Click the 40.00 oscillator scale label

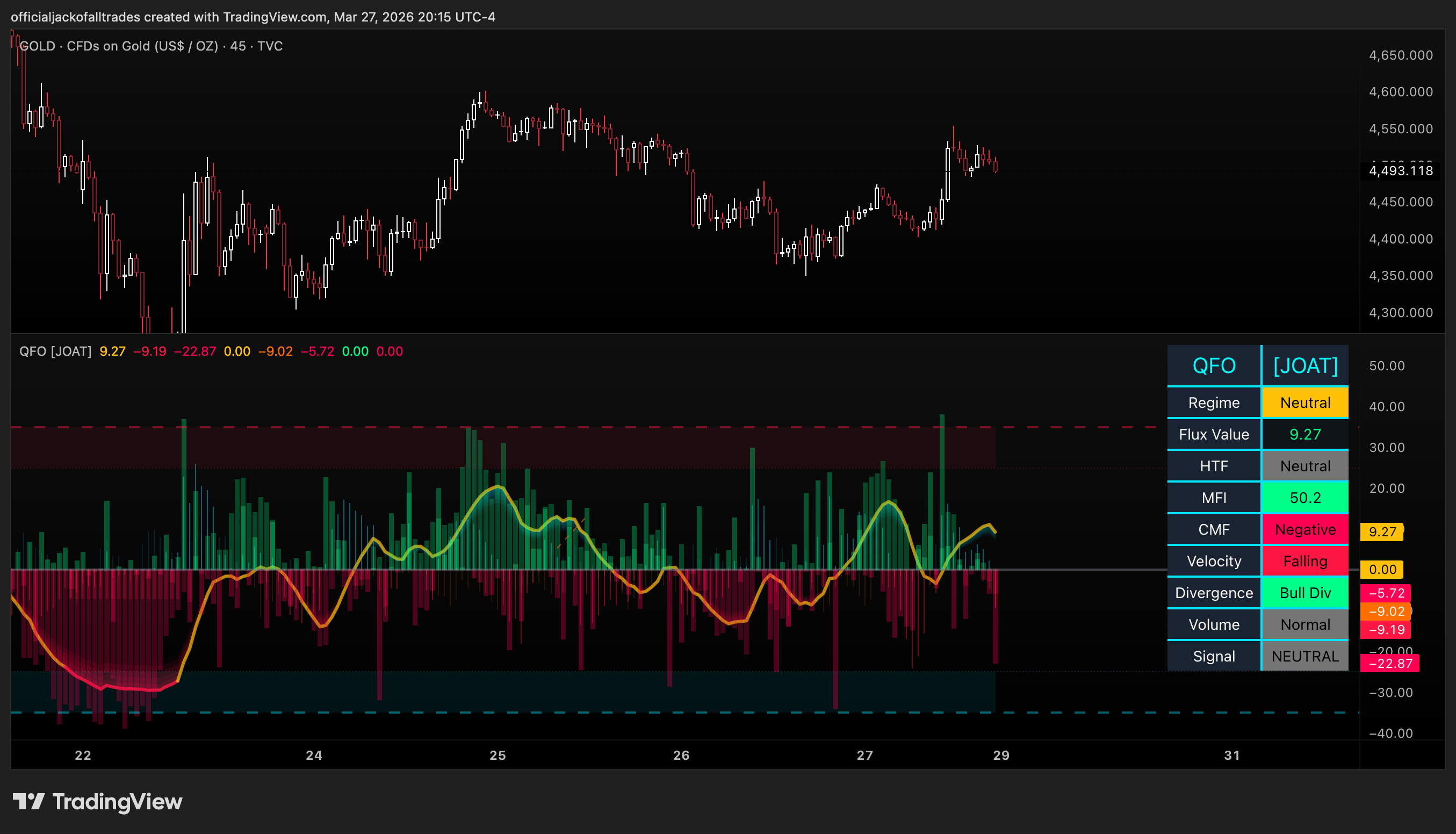pos(1387,407)
